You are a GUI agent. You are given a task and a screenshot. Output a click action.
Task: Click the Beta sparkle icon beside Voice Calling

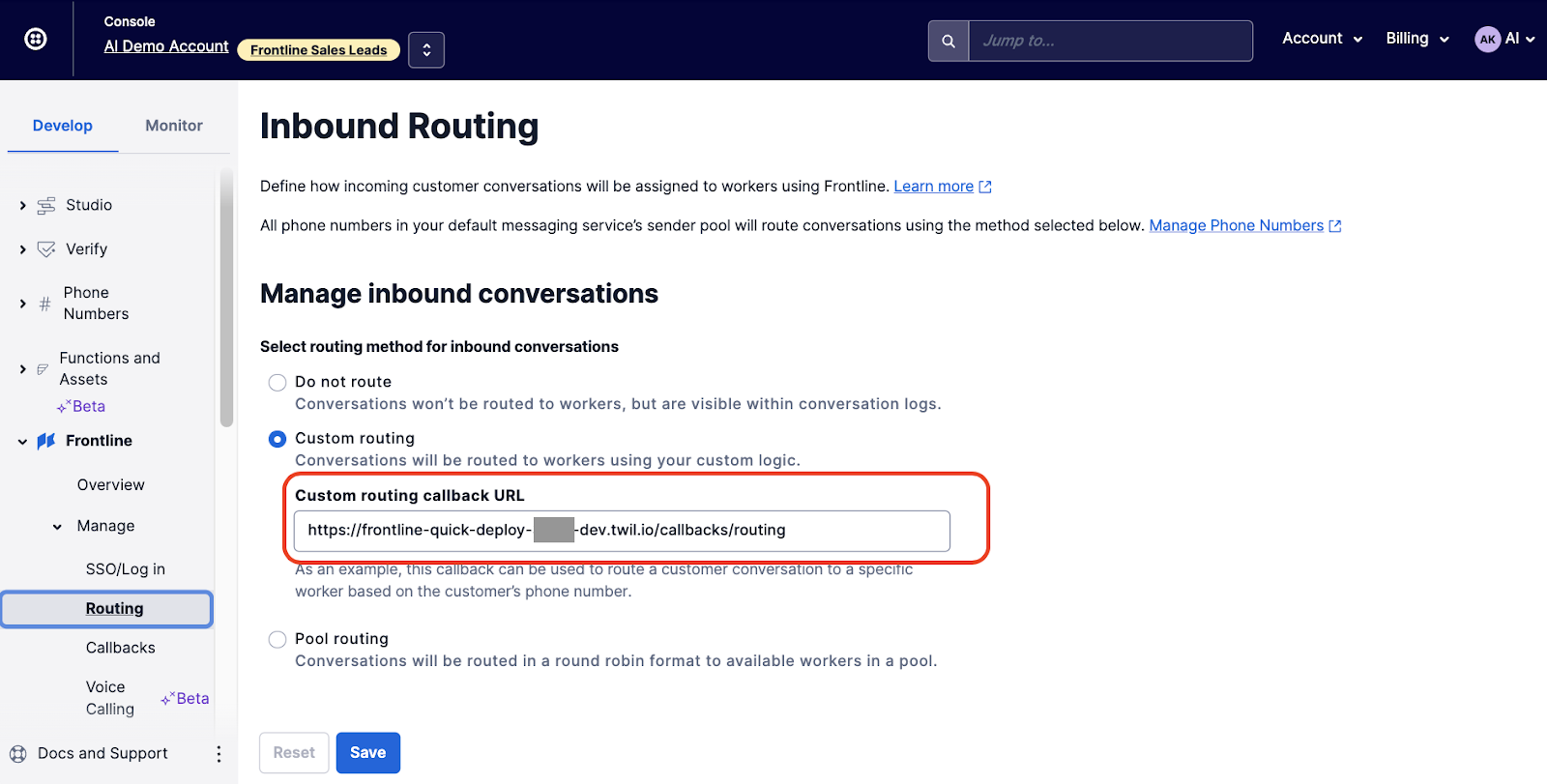[x=168, y=698]
